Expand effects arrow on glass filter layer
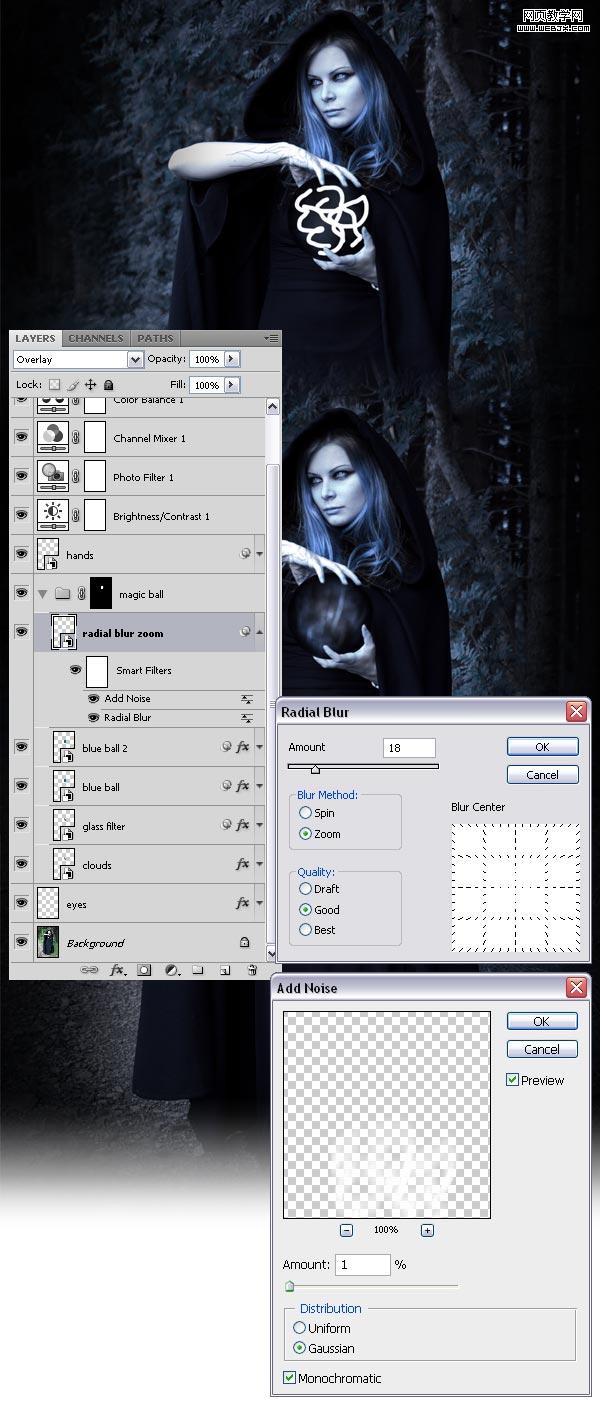 click(260, 826)
